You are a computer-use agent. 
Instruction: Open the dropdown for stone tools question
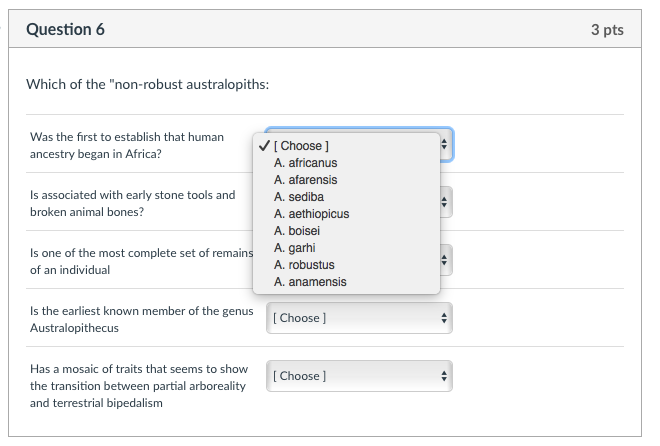445,203
